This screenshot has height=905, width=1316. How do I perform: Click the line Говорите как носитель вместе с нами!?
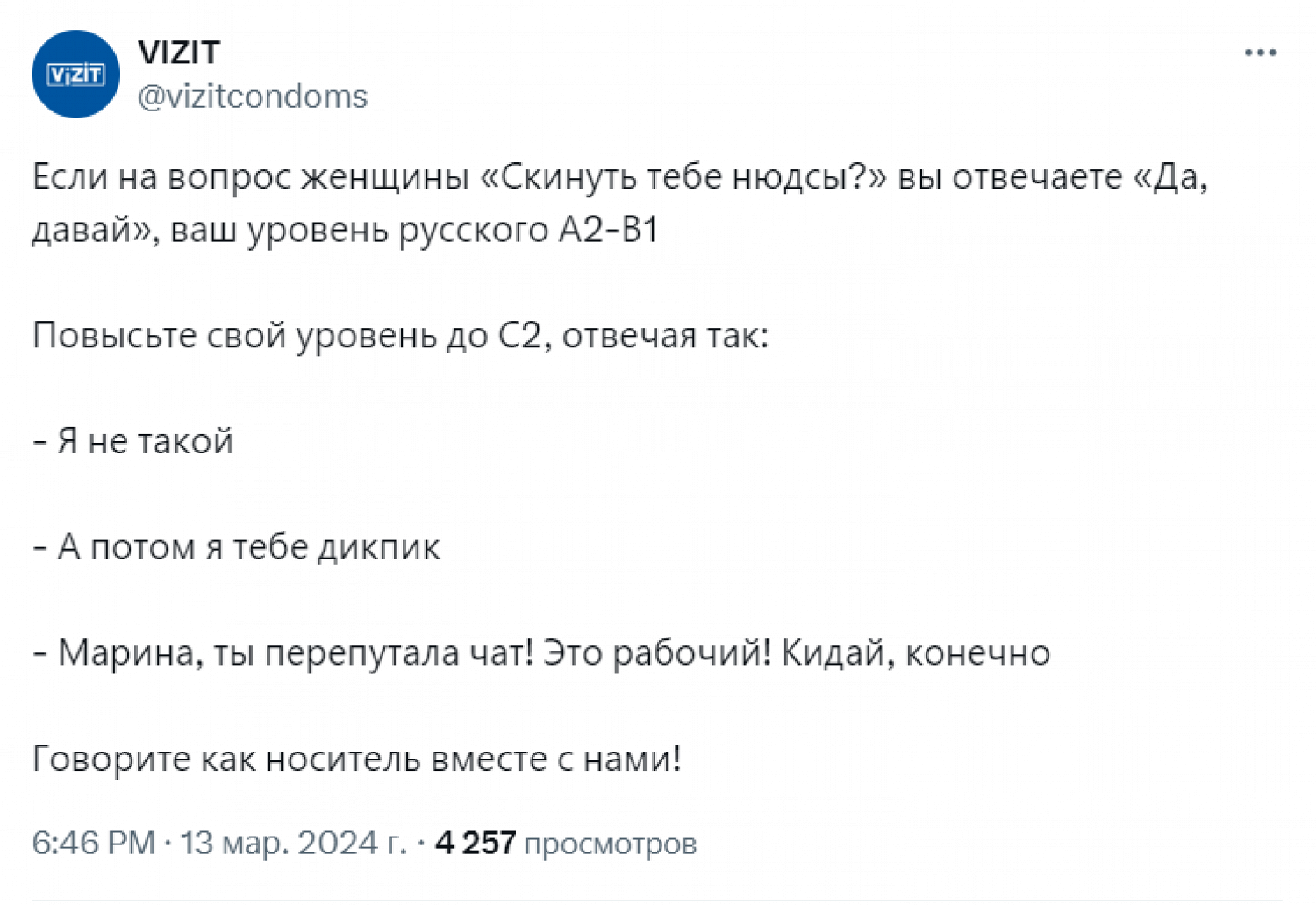coord(356,759)
